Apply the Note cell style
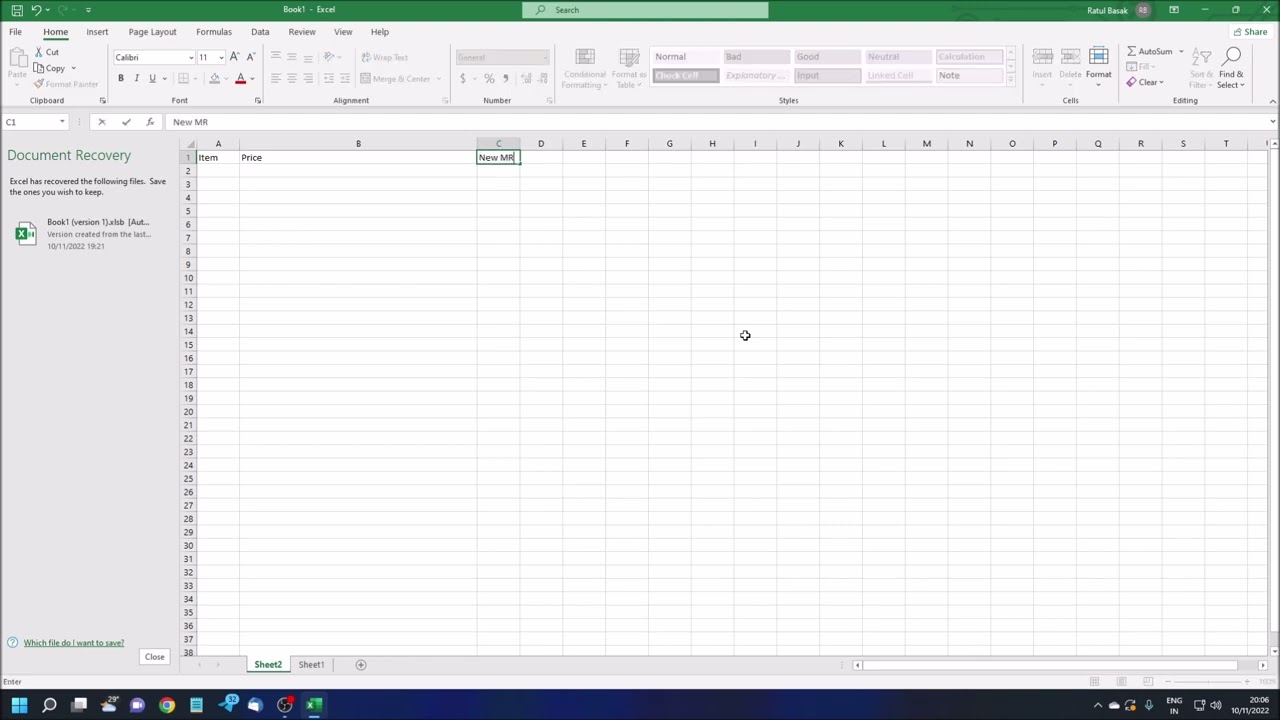The image size is (1280, 720). [x=968, y=76]
